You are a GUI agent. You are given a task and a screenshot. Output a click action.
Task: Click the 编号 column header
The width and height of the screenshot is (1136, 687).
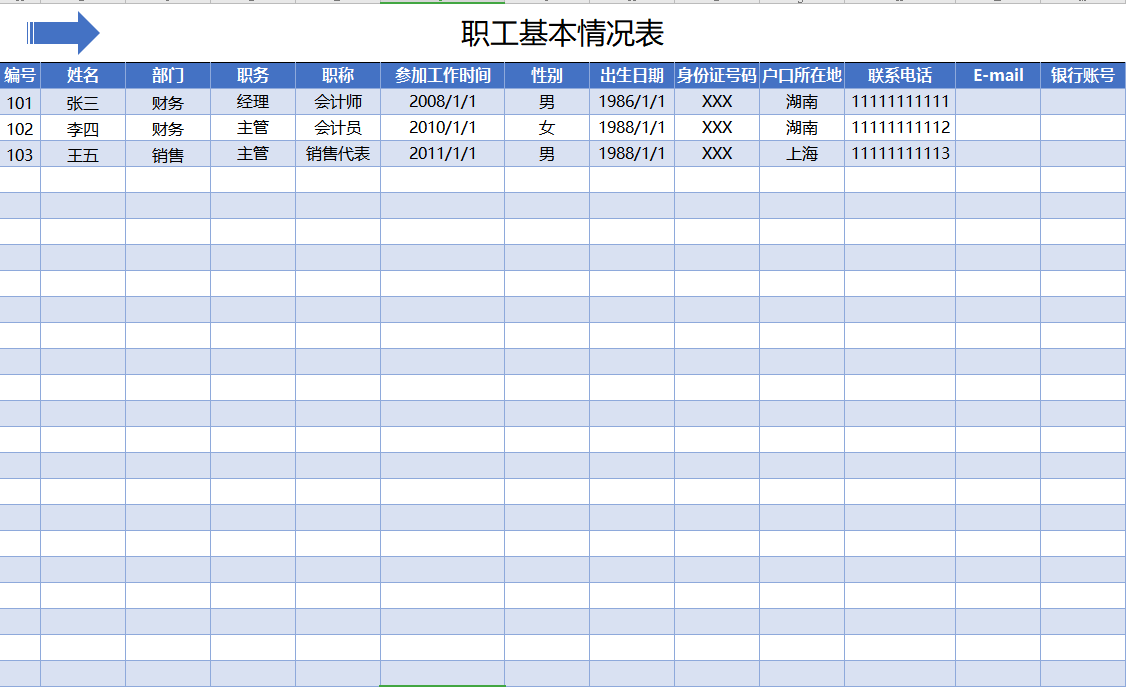(18, 75)
